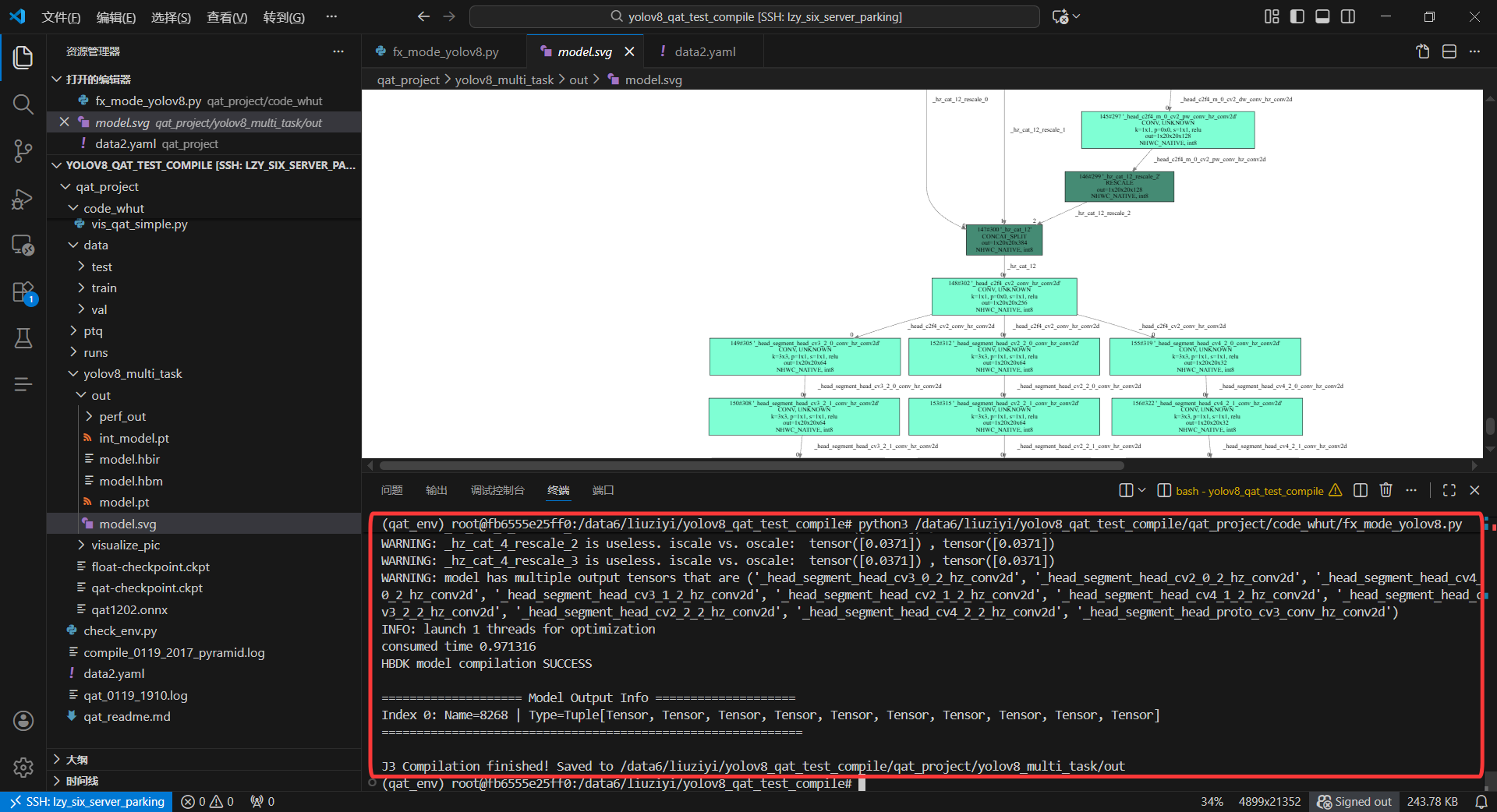Maximize the terminal panel size

pos(1449,490)
